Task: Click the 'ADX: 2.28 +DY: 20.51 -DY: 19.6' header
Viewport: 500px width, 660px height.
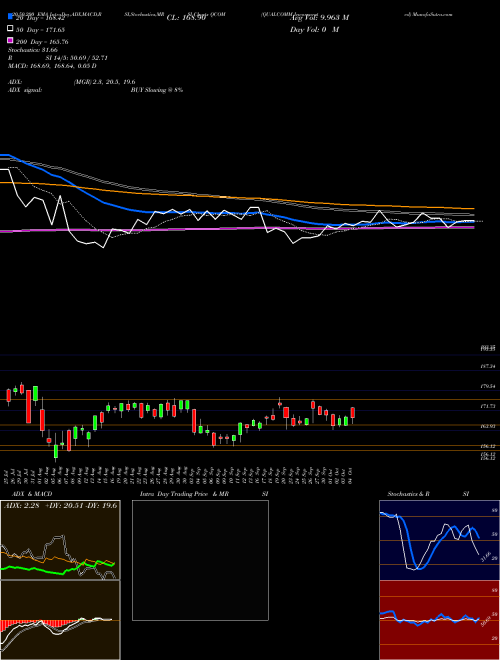Action: point(60,505)
